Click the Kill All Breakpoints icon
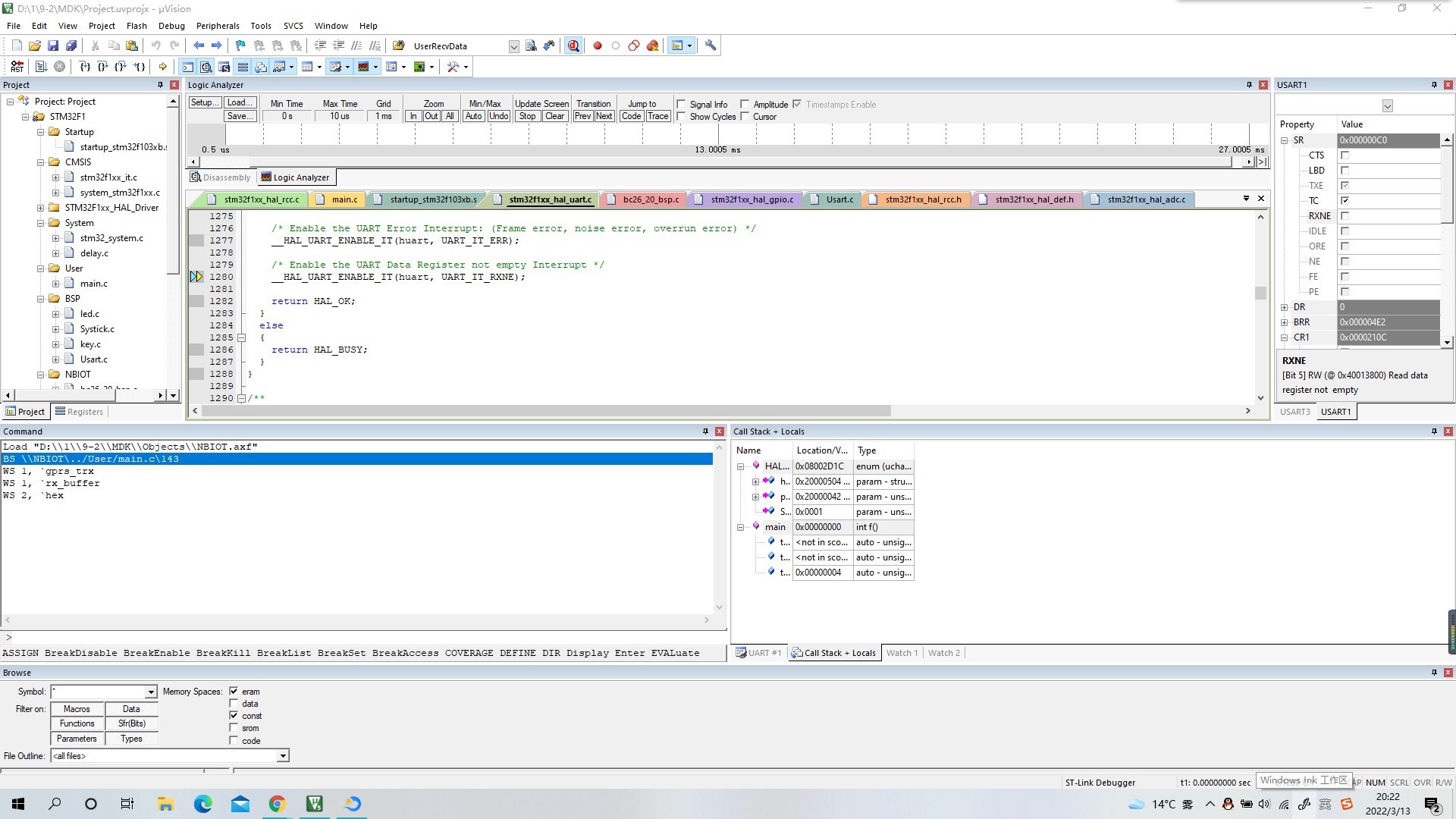Image resolution: width=1456 pixels, height=819 pixels. tap(653, 45)
